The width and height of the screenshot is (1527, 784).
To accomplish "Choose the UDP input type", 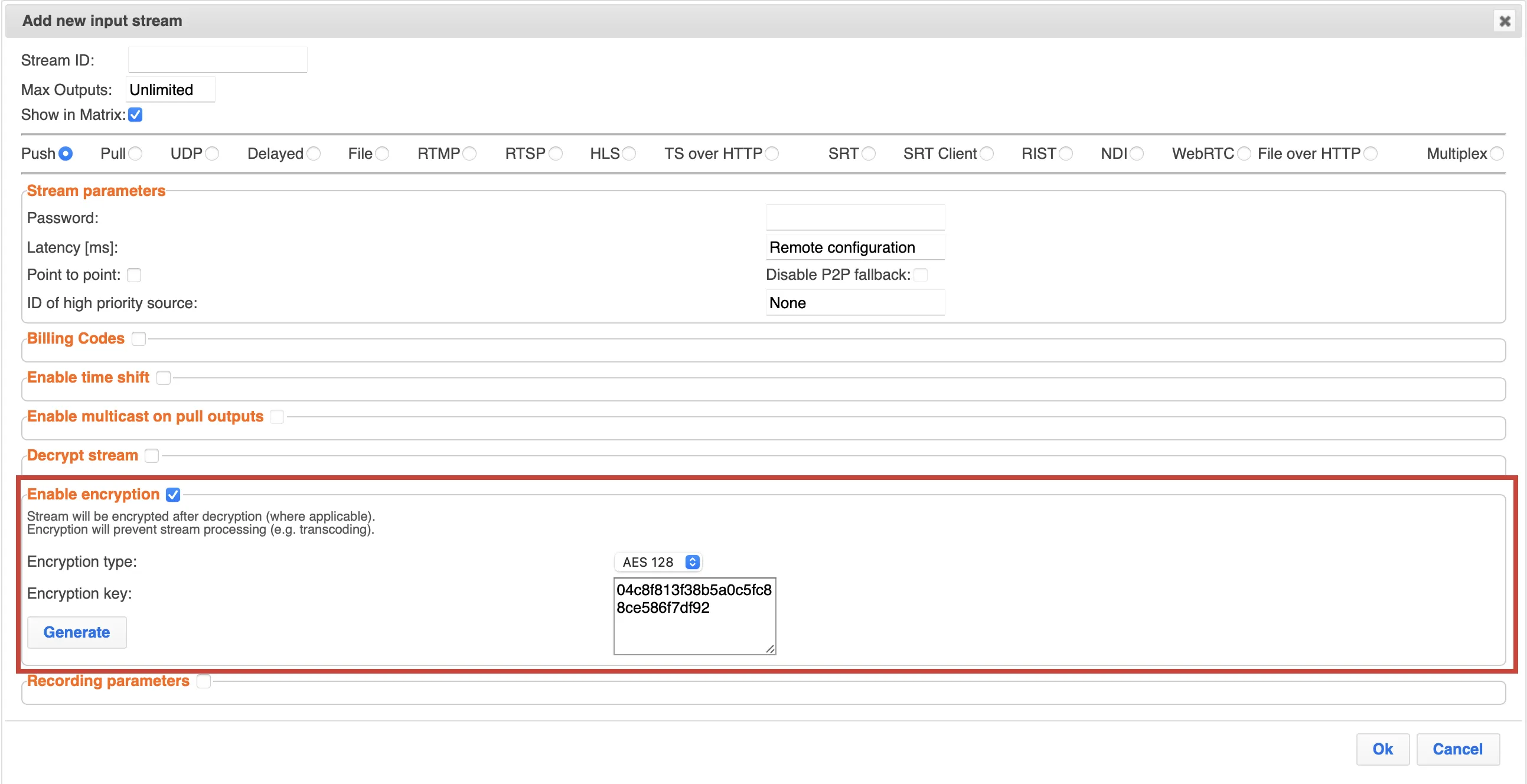I will coord(211,154).
